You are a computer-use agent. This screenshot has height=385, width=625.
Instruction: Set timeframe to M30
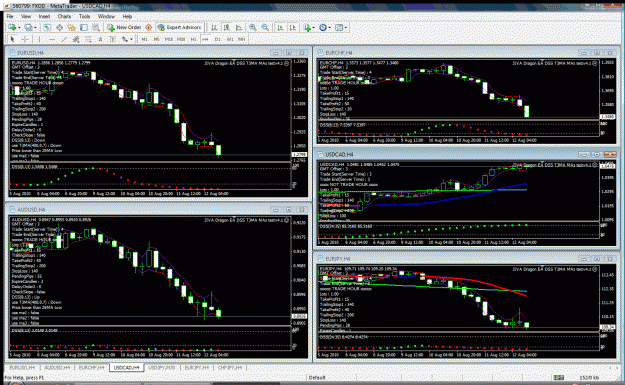coord(181,39)
